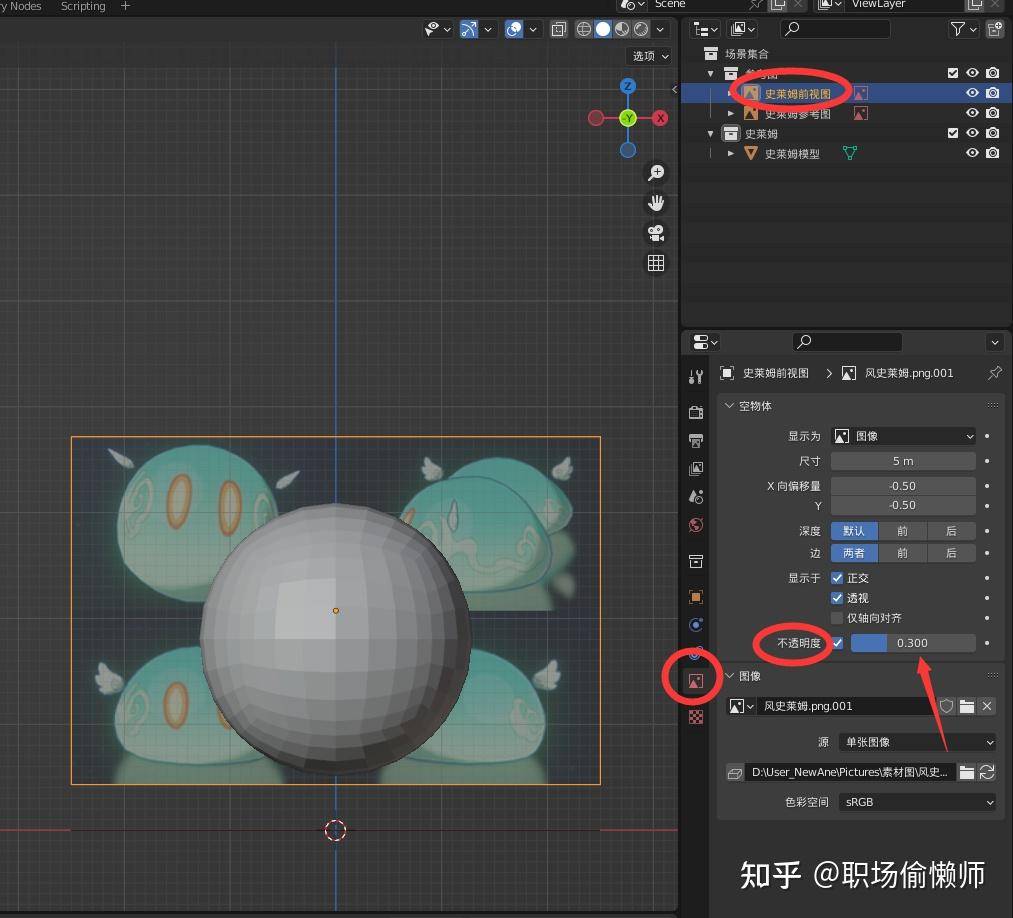Click the red X axis gizmo ball

tap(660, 118)
